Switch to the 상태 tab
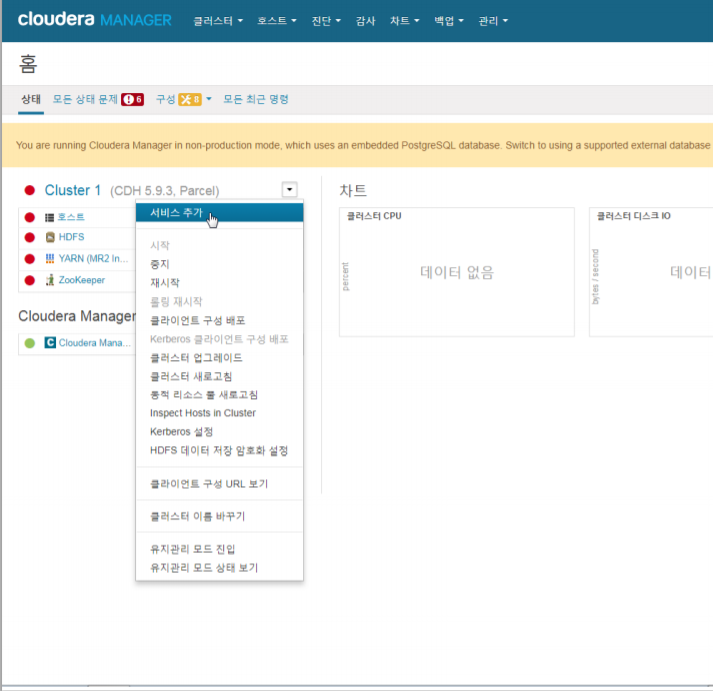Viewport: 713px width, 691px height. (31, 99)
